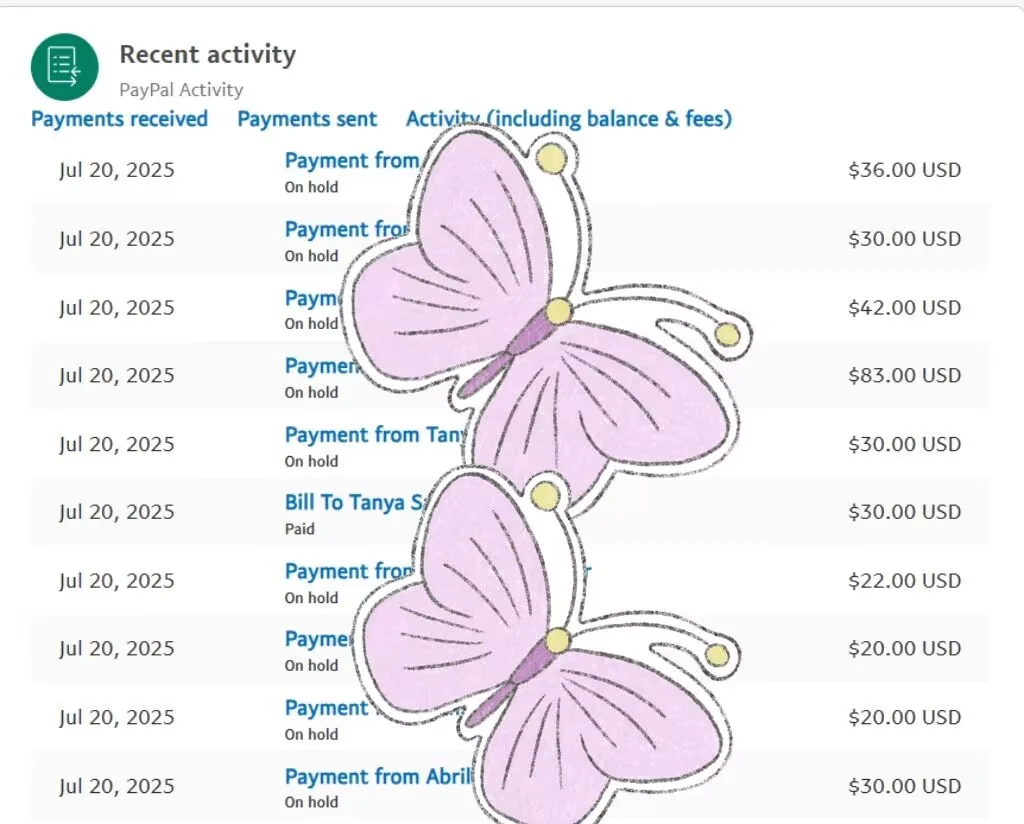Select the $42.00 USD amount
This screenshot has height=824, width=1024.
coord(904,308)
